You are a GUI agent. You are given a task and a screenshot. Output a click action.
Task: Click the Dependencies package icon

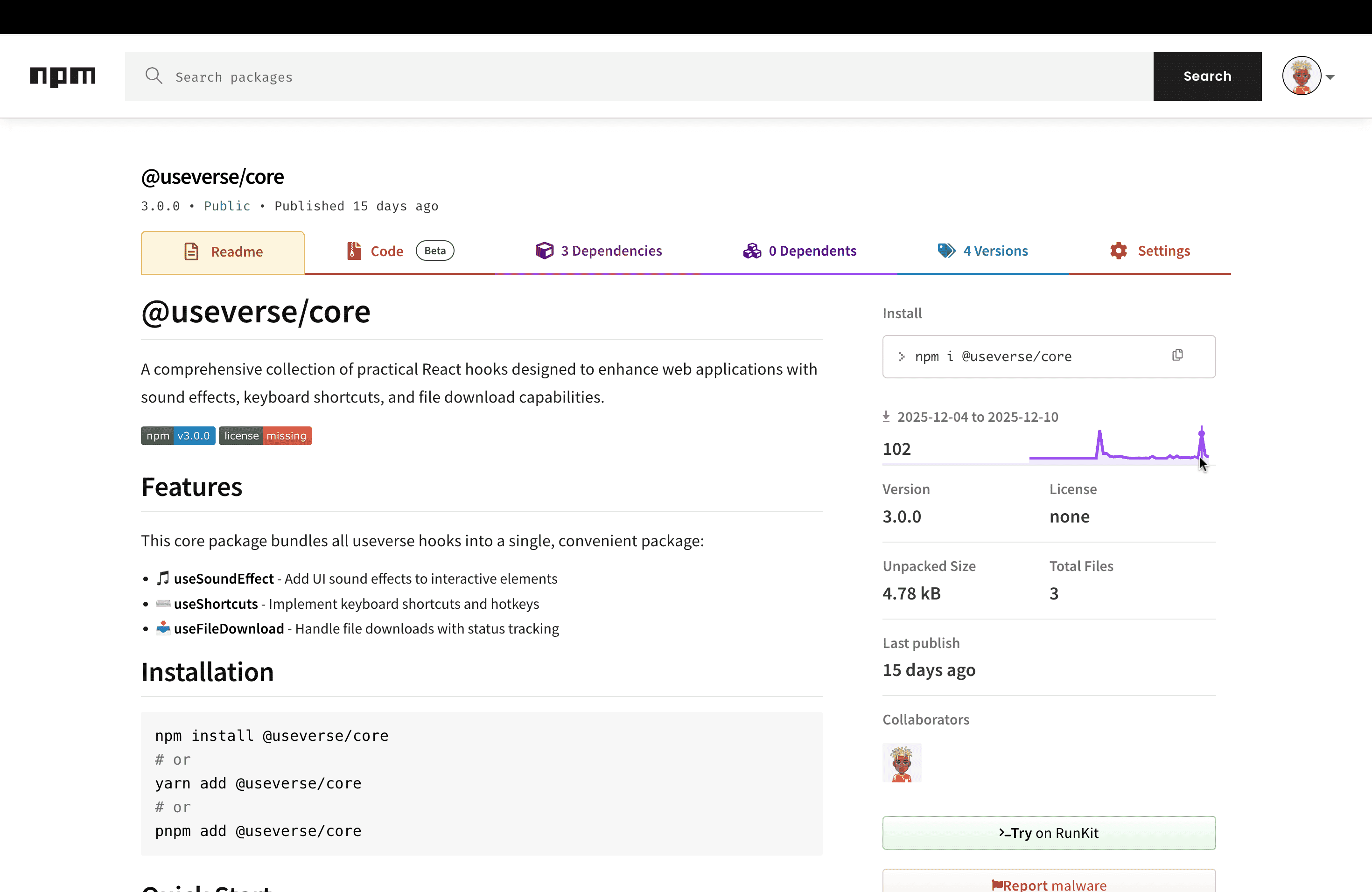544,251
